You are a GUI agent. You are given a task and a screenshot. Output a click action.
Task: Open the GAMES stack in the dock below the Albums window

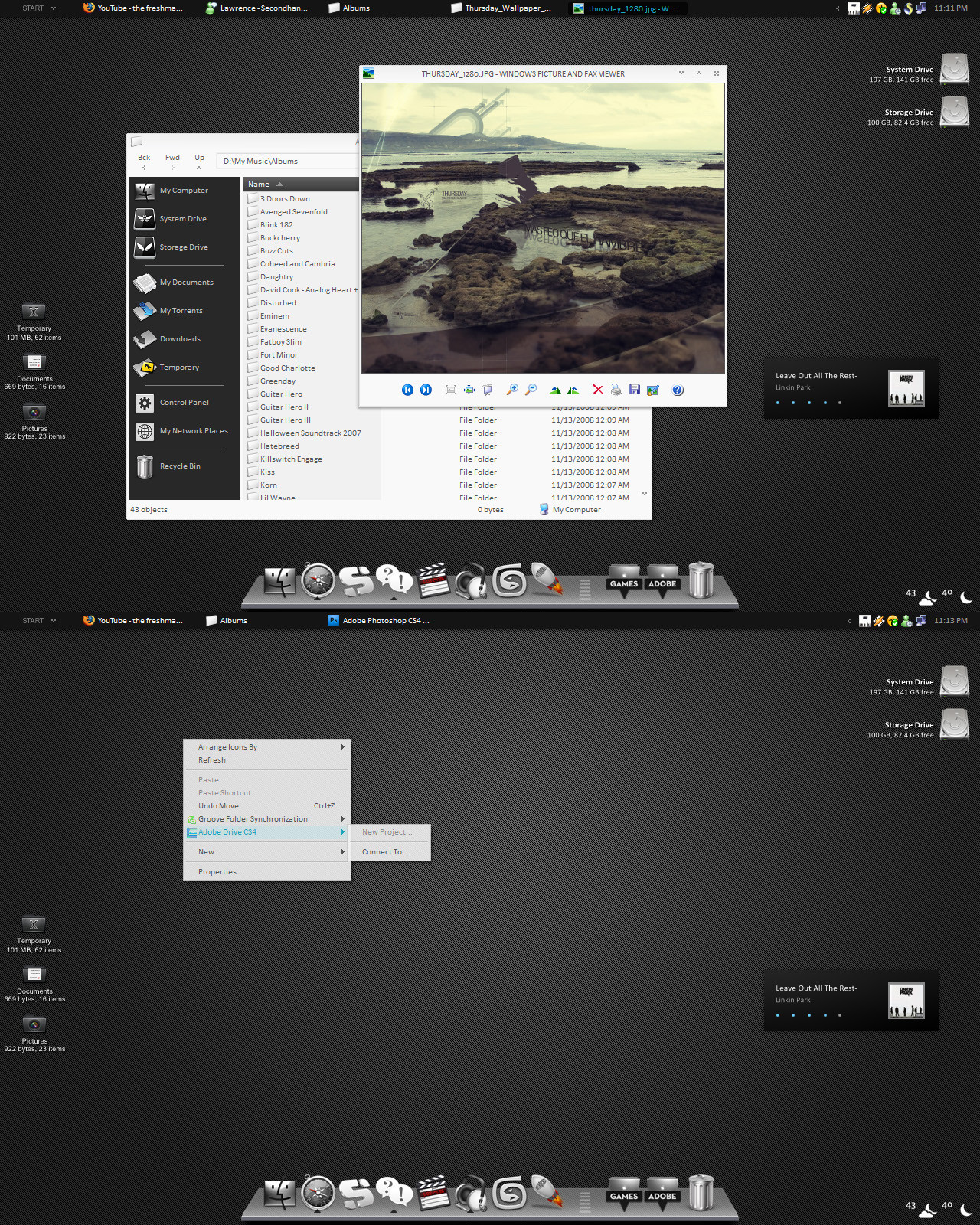(624, 582)
